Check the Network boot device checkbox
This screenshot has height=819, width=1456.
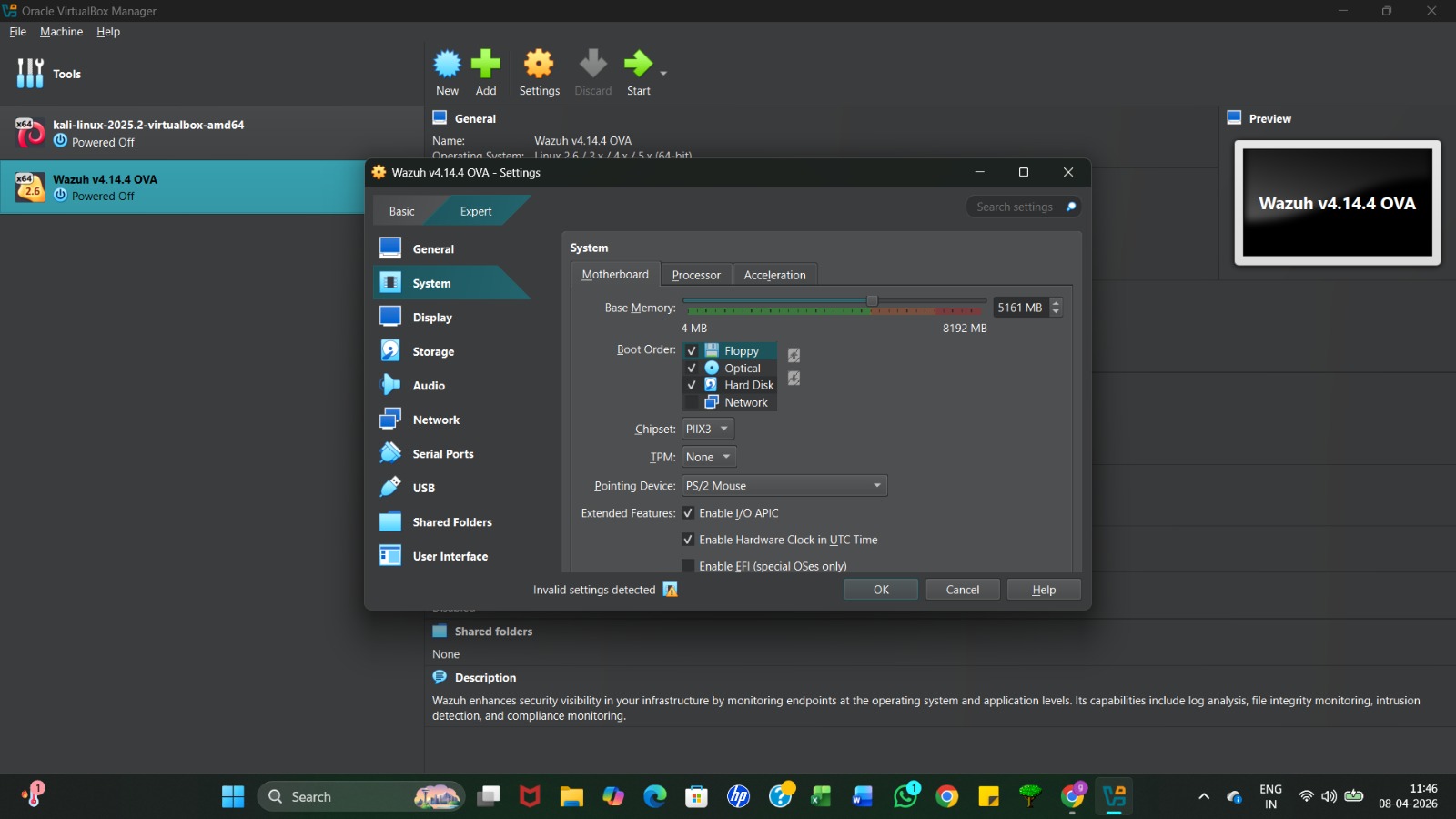pos(692,402)
